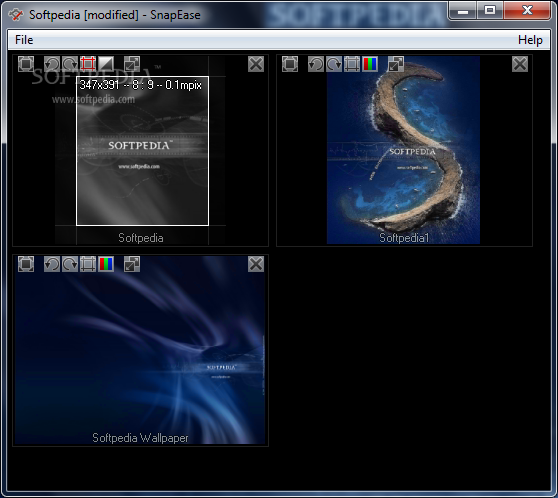This screenshot has width=558, height=498.
Task: Click inside the Softpedia crop selection rectangle
Action: pos(142,151)
